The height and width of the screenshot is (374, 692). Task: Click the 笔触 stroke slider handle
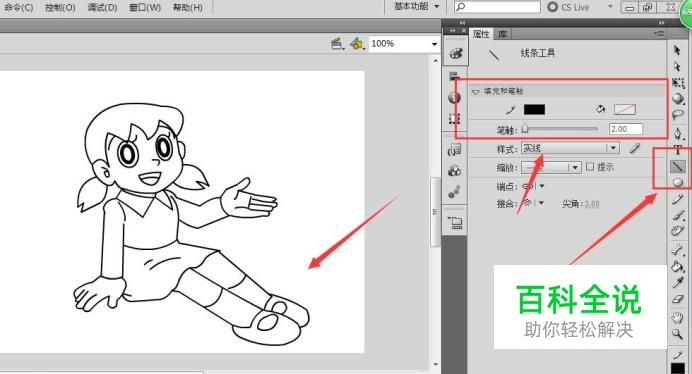525,129
